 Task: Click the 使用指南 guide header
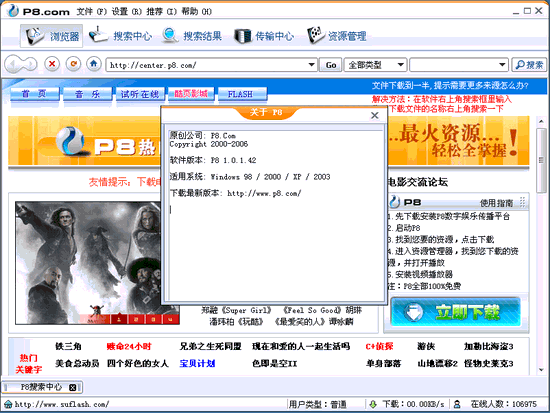point(496,203)
